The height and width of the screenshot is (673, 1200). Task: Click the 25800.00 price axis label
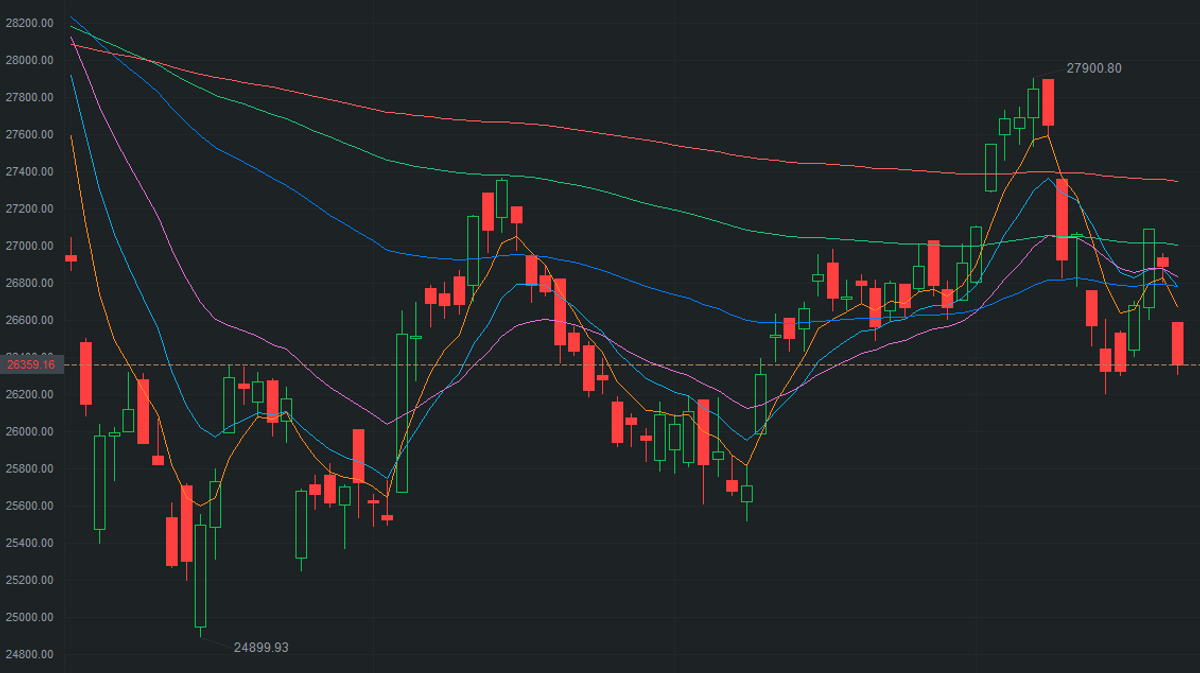(29, 469)
